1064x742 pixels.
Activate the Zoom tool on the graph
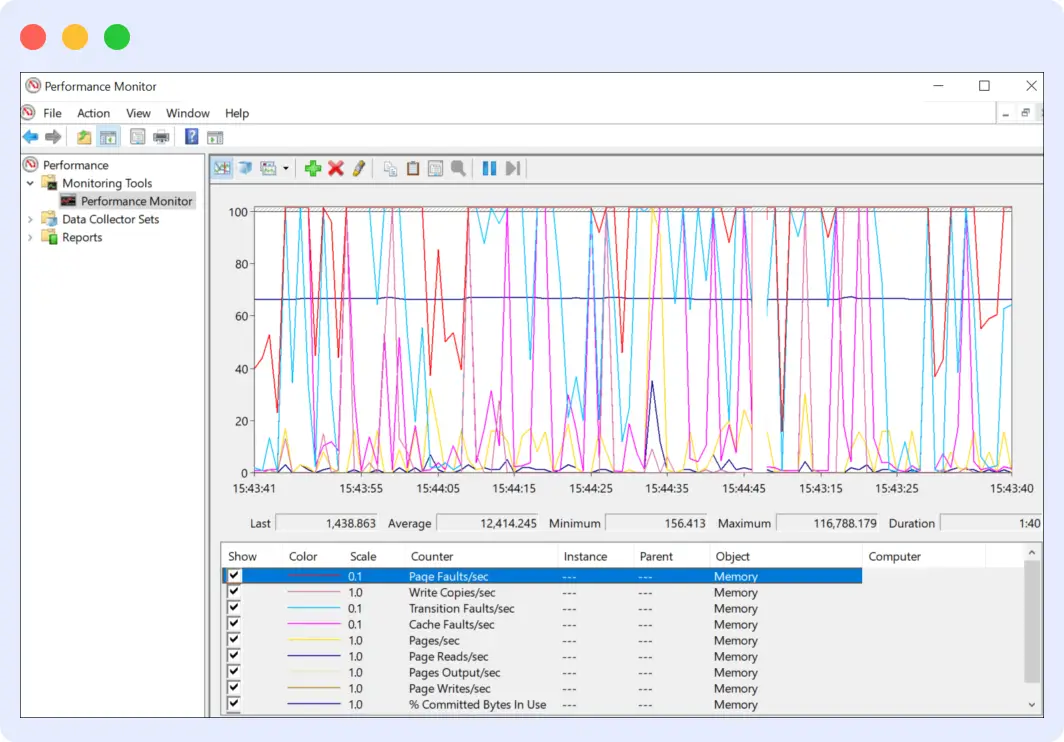458,168
